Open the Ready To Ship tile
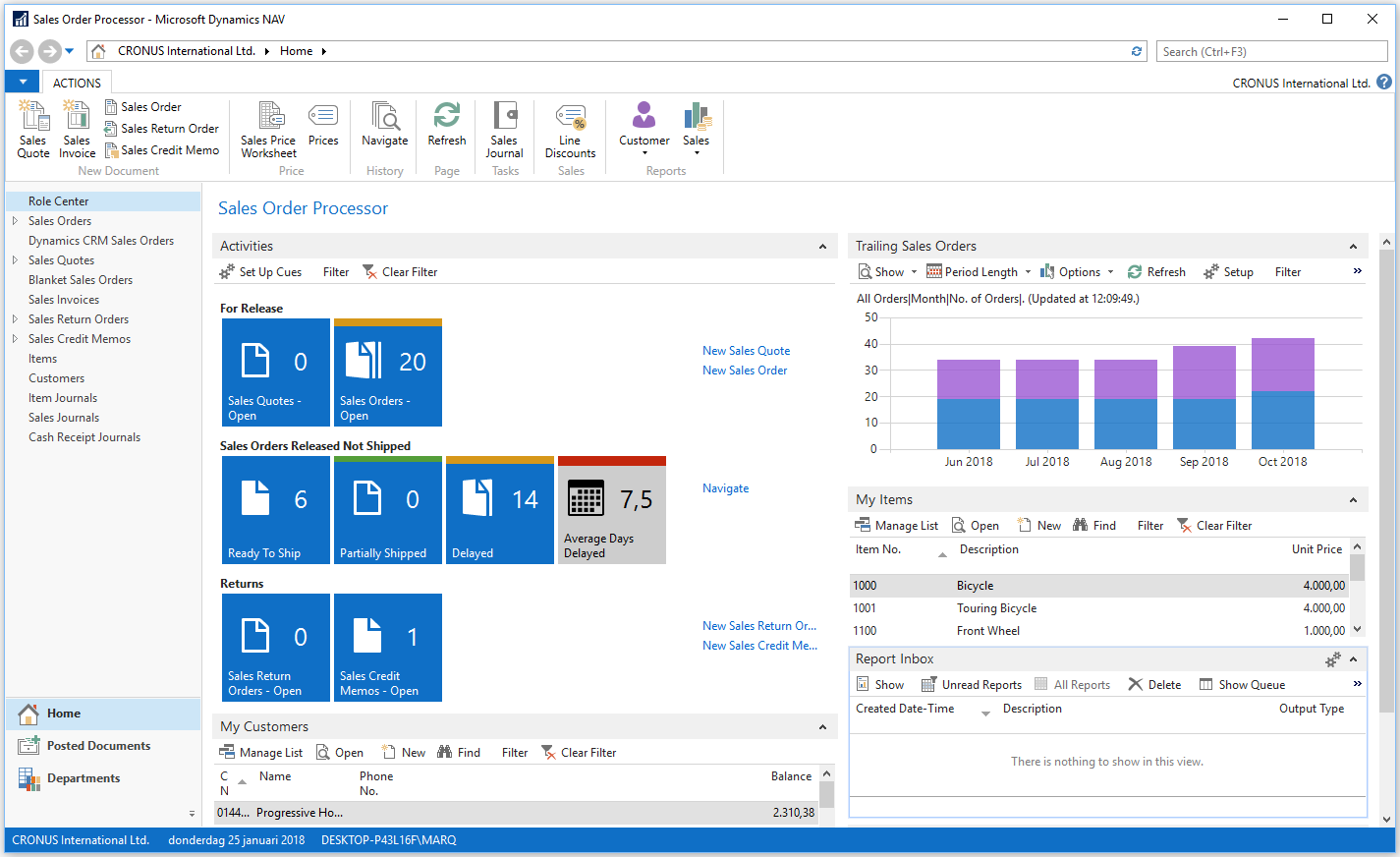This screenshot has height=857, width=1400. point(276,510)
